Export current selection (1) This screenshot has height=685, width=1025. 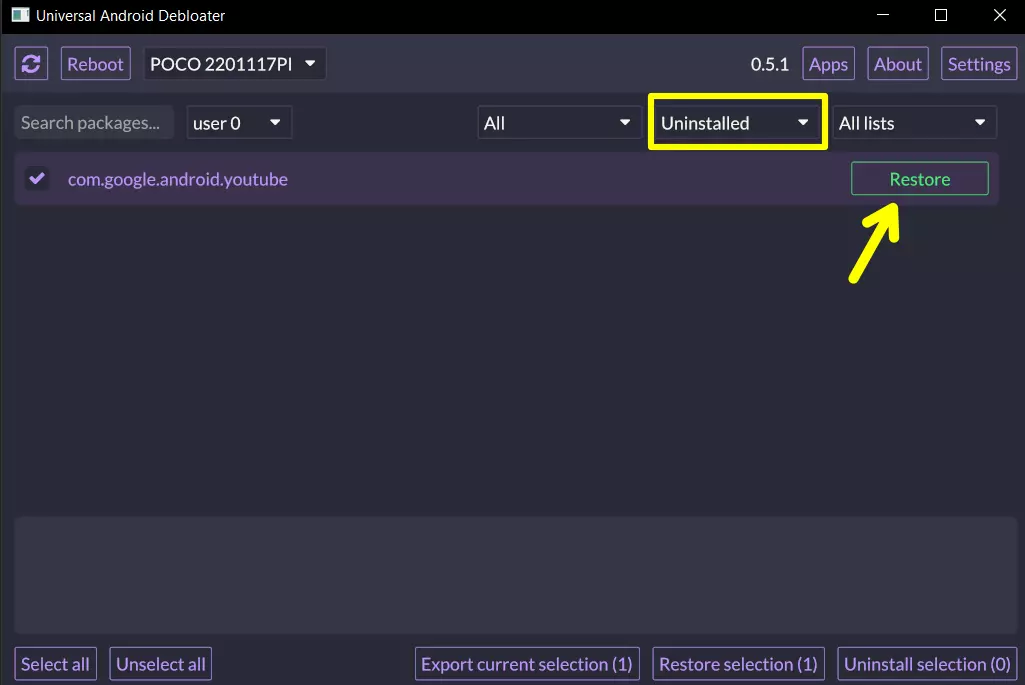tap(526, 664)
